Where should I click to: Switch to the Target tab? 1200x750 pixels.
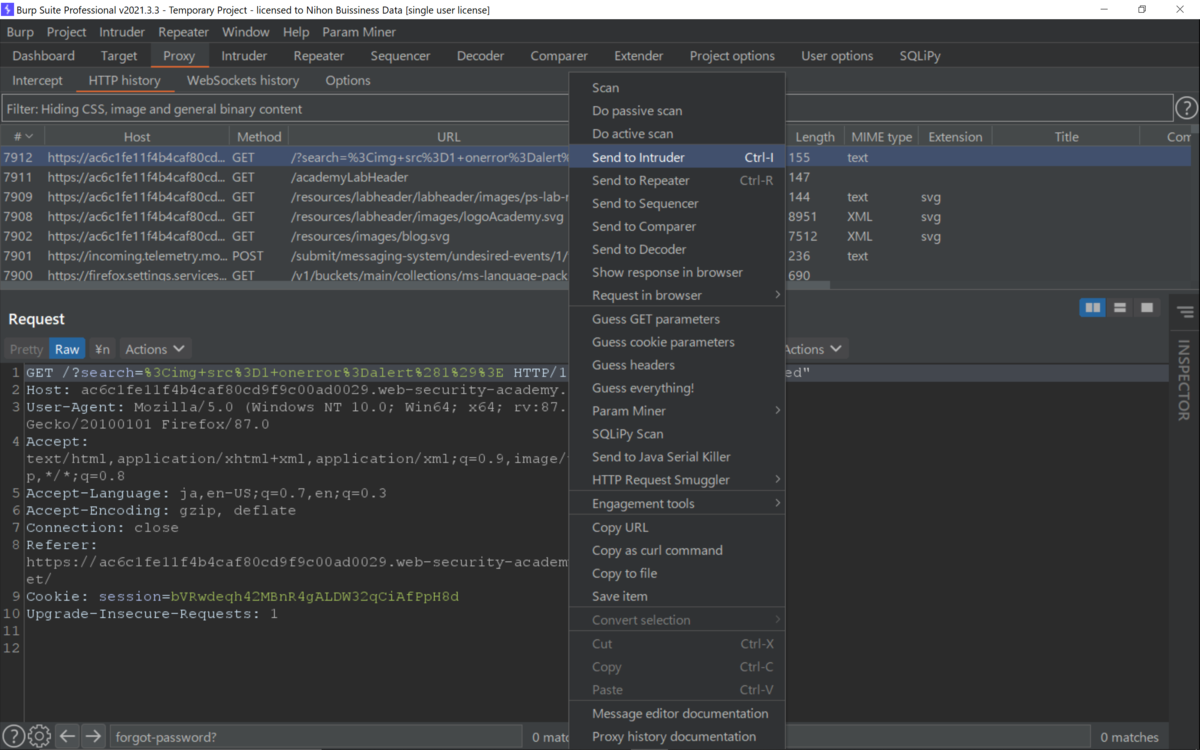pyautogui.click(x=119, y=56)
